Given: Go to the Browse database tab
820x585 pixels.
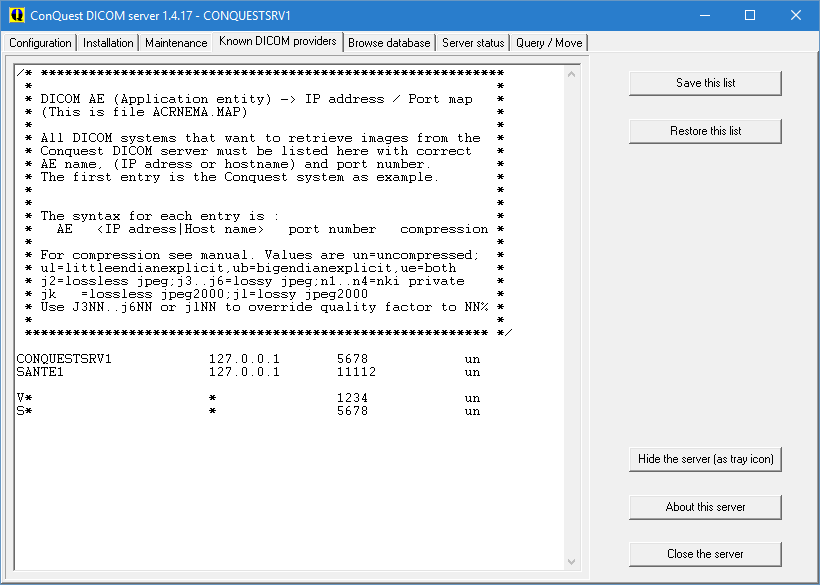Looking at the screenshot, I should pyautogui.click(x=389, y=43).
